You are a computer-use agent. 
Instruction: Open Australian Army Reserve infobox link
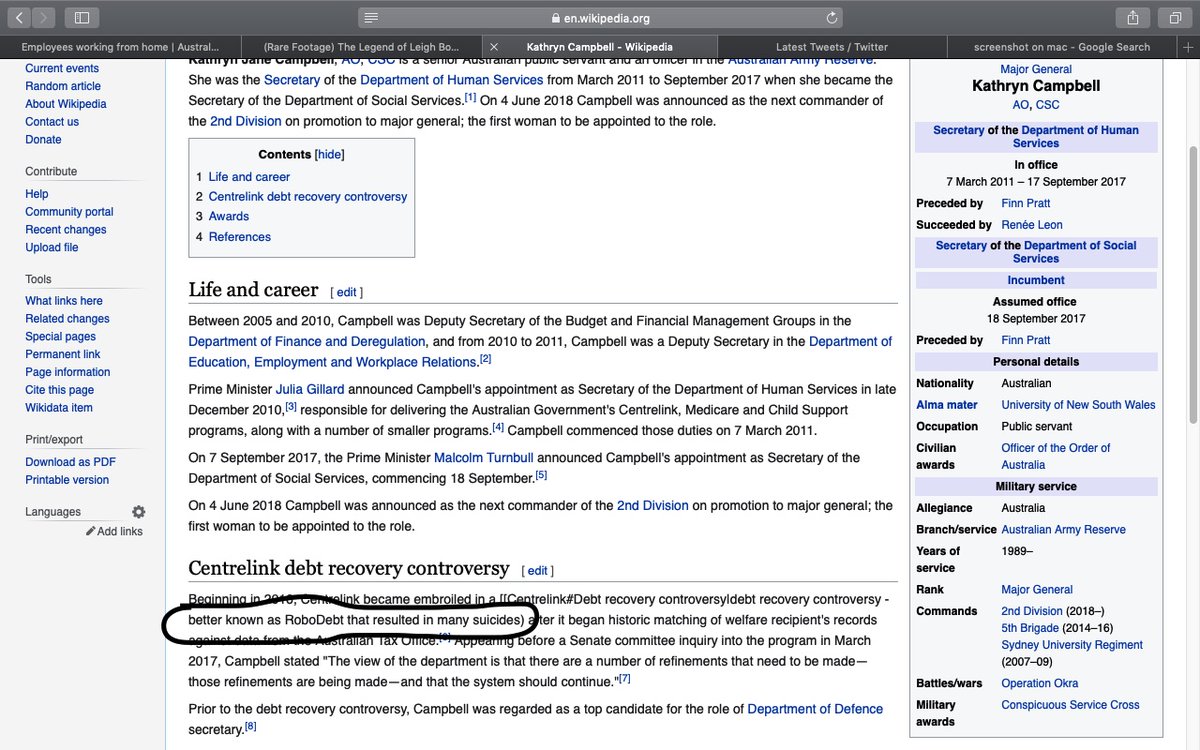1063,530
